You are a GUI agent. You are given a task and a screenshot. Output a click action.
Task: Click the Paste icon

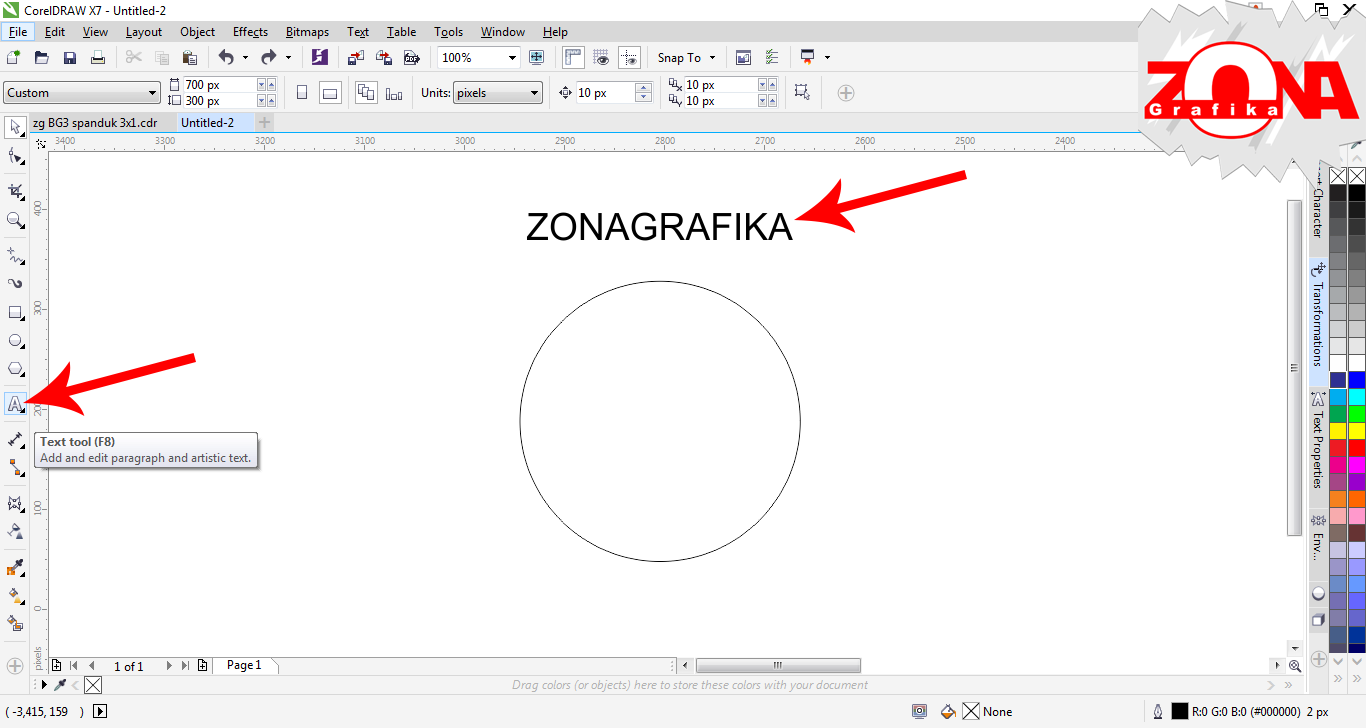pyautogui.click(x=189, y=58)
